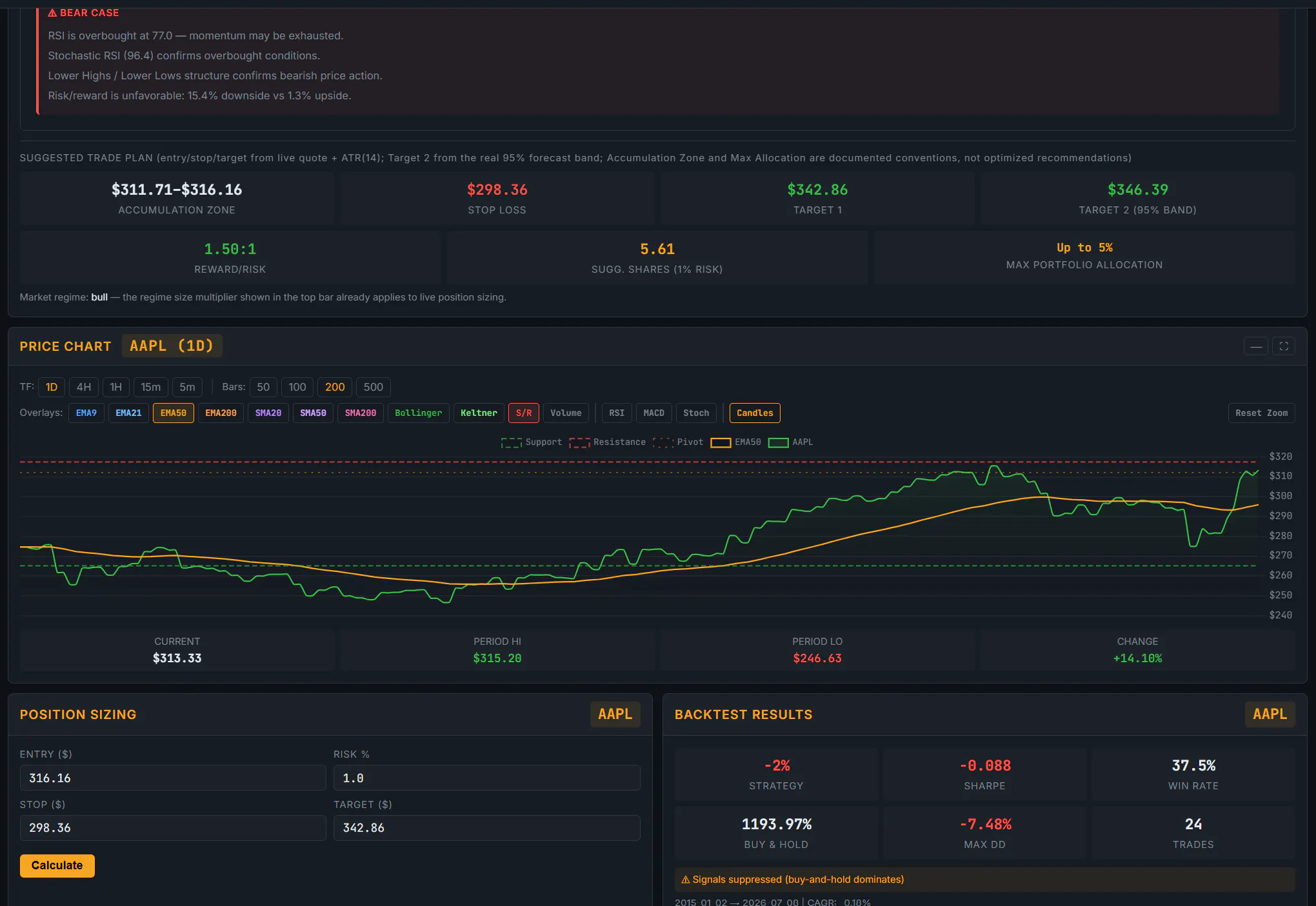1316x906 pixels.
Task: Toggle the SMA200 overlay
Action: pos(361,413)
